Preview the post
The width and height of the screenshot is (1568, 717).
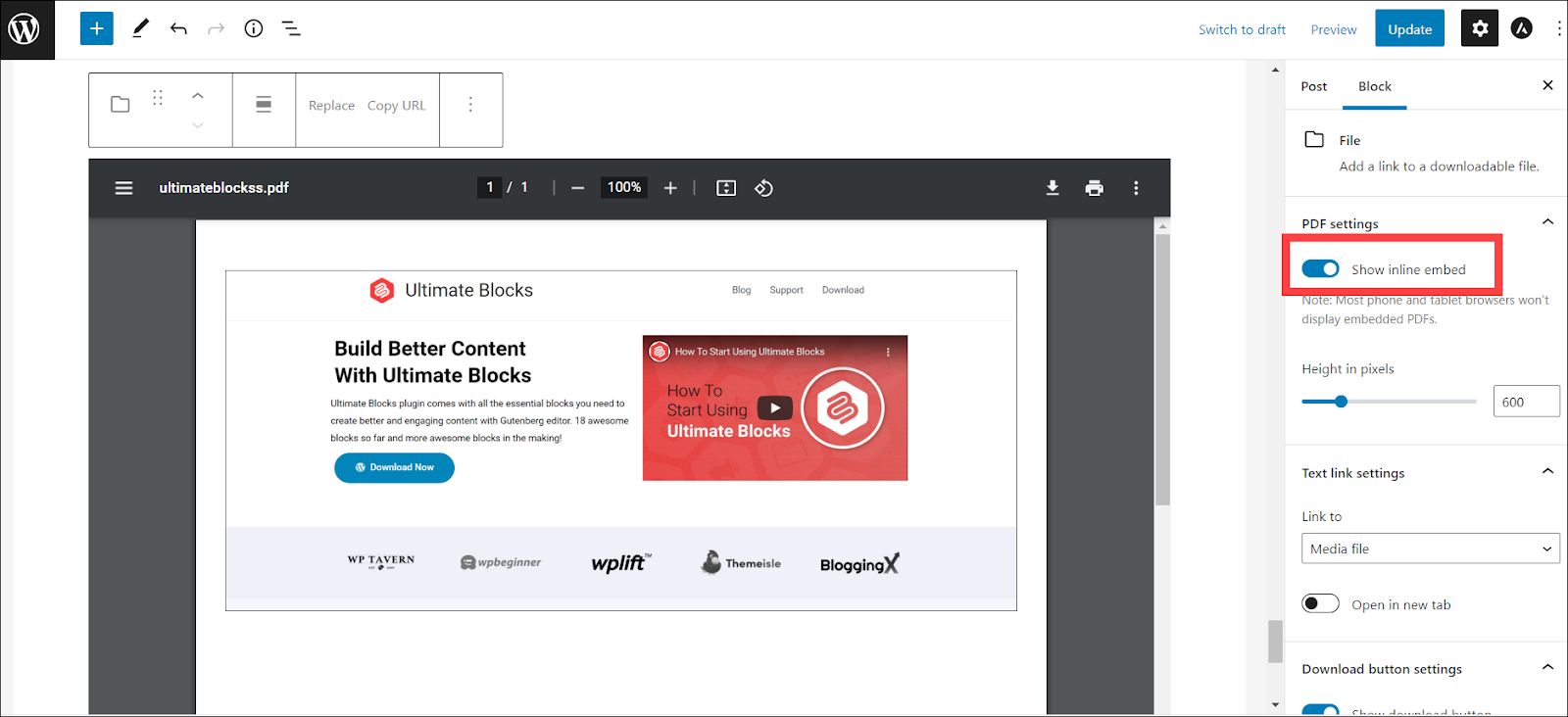[1334, 29]
